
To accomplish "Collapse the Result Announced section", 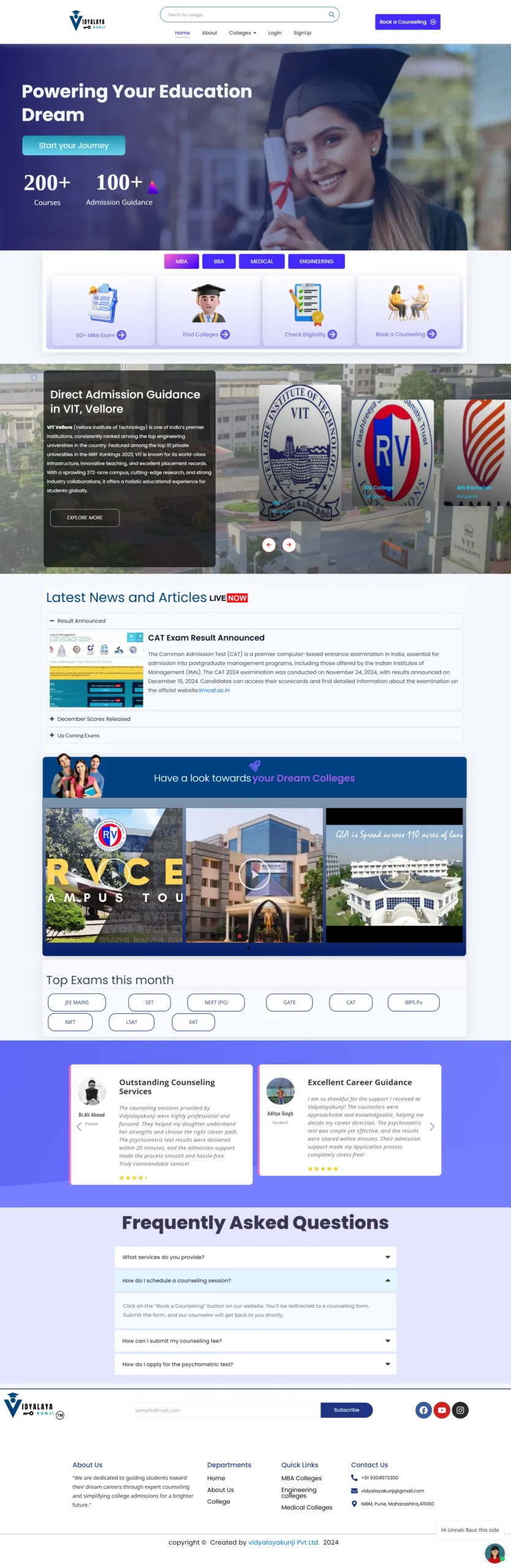I will [x=81, y=620].
